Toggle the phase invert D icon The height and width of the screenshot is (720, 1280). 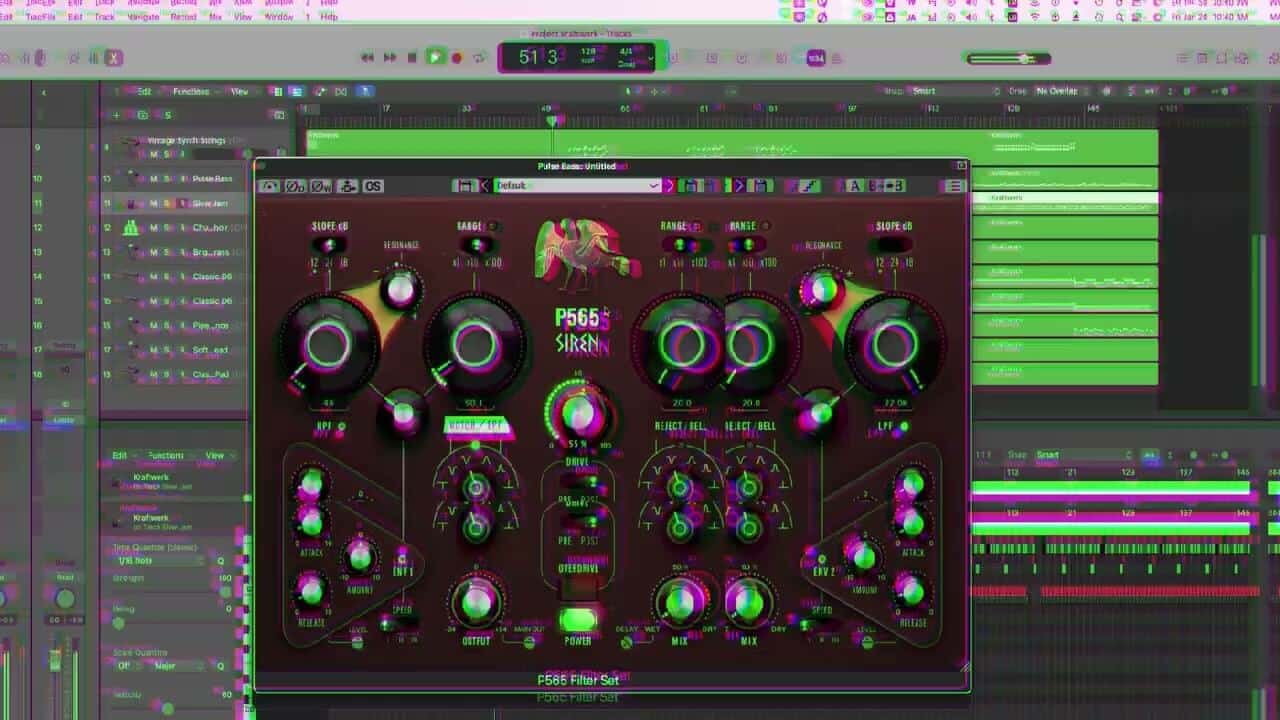pos(295,186)
